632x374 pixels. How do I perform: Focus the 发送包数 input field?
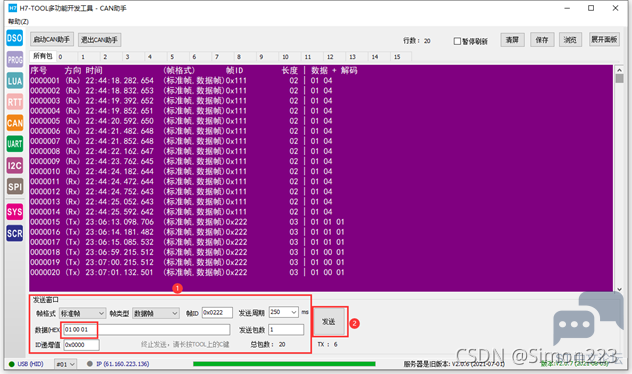(286, 330)
